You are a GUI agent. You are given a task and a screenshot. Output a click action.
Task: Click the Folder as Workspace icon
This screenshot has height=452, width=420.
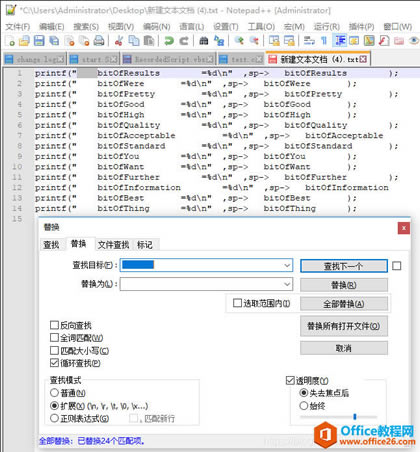[x=399, y=41]
